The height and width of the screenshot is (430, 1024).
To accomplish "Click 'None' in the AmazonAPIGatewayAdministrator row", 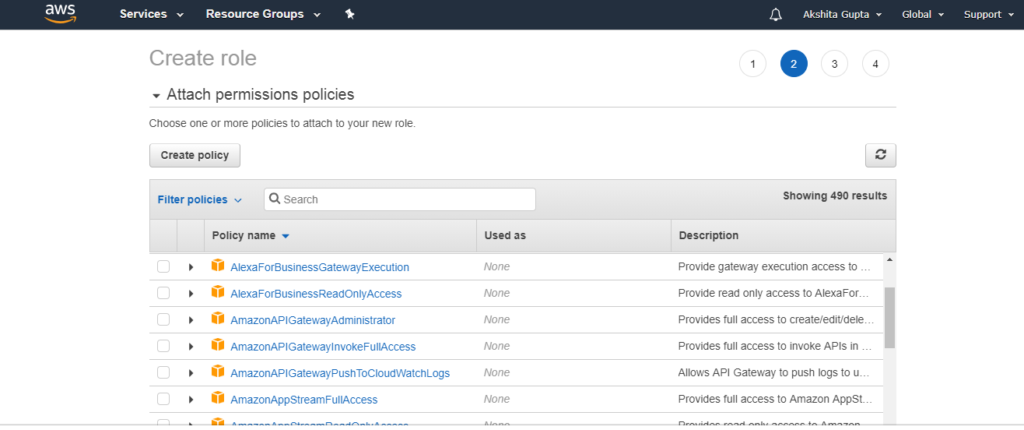I will point(496,320).
